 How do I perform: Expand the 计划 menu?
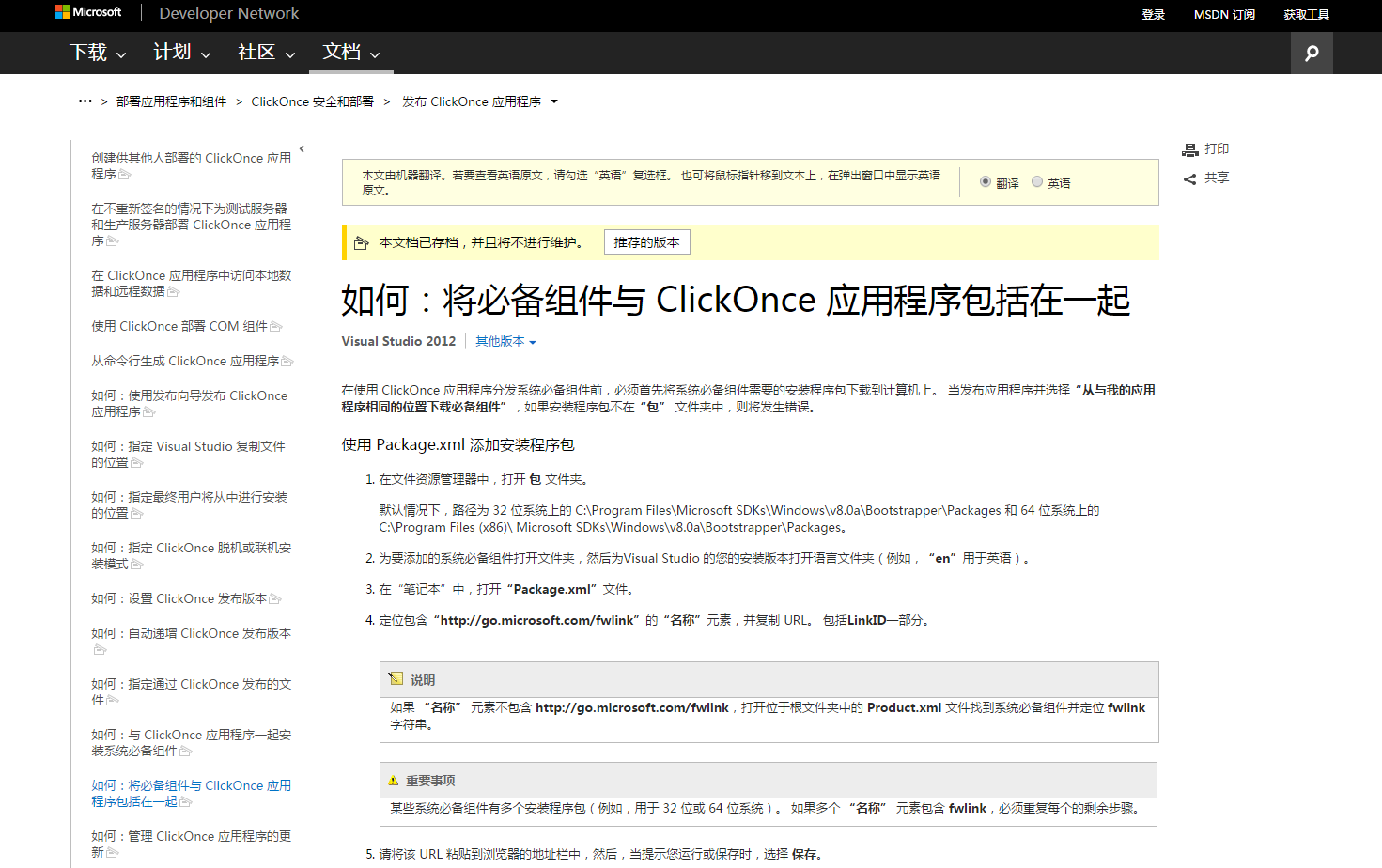pos(182,53)
